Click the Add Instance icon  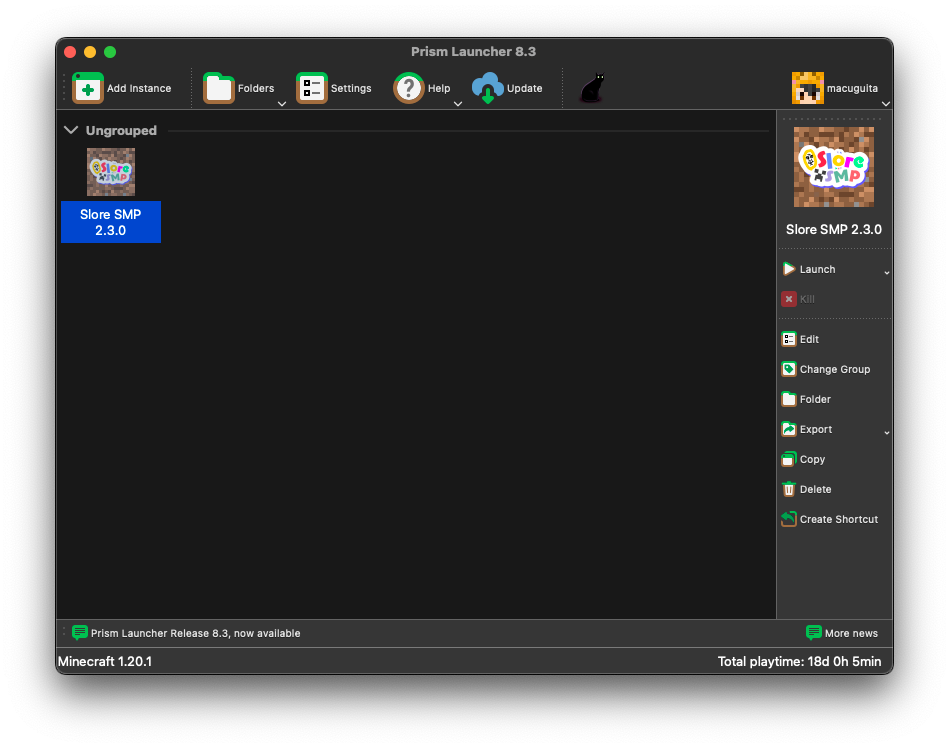tap(88, 88)
